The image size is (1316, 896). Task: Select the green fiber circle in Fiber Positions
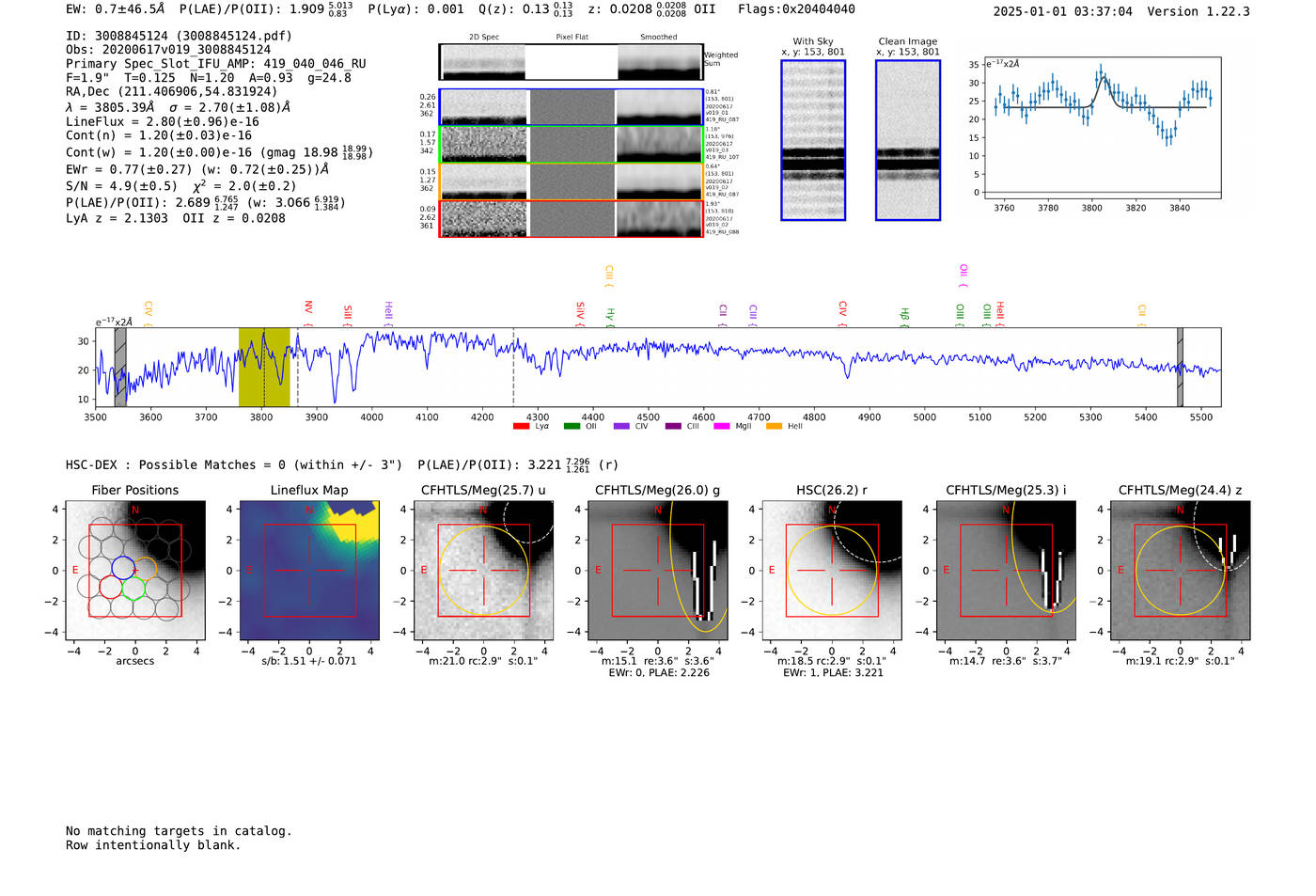[133, 589]
